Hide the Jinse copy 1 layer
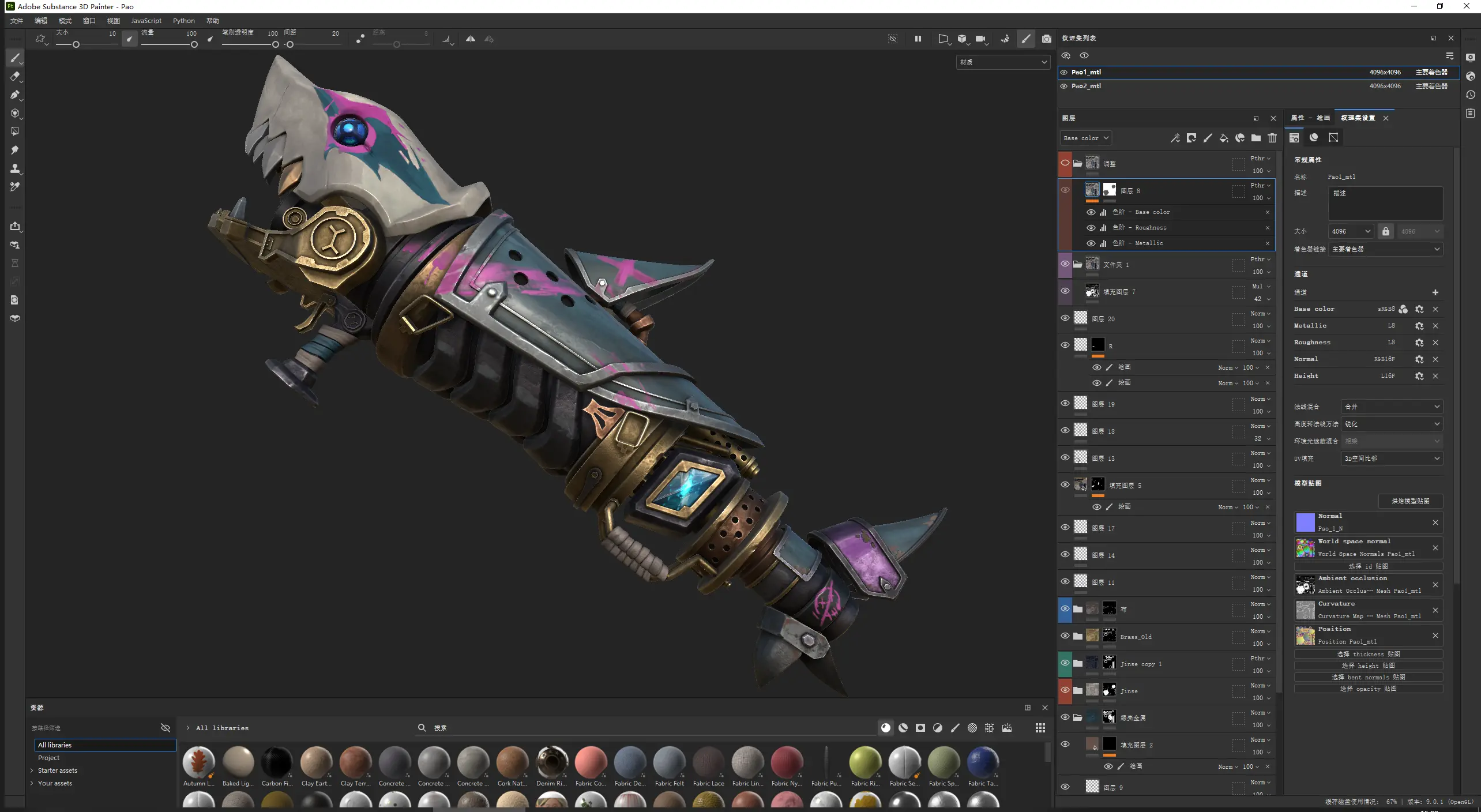 (x=1065, y=663)
